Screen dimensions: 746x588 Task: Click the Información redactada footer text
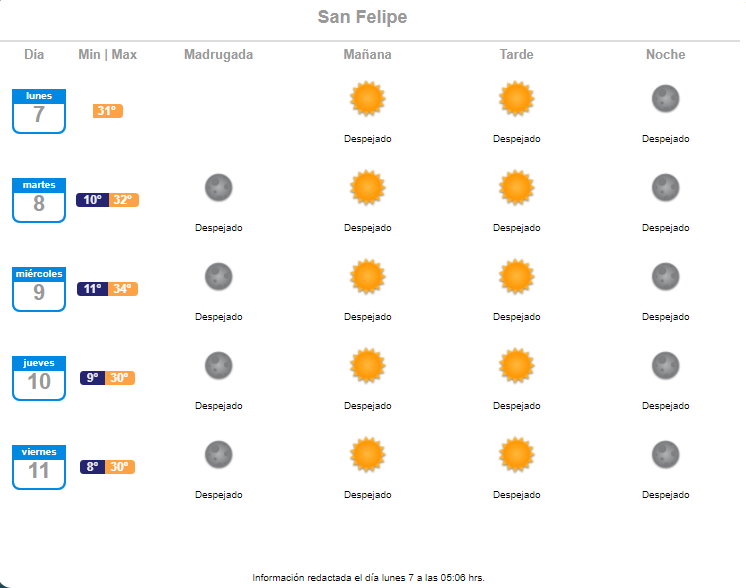tap(368, 578)
